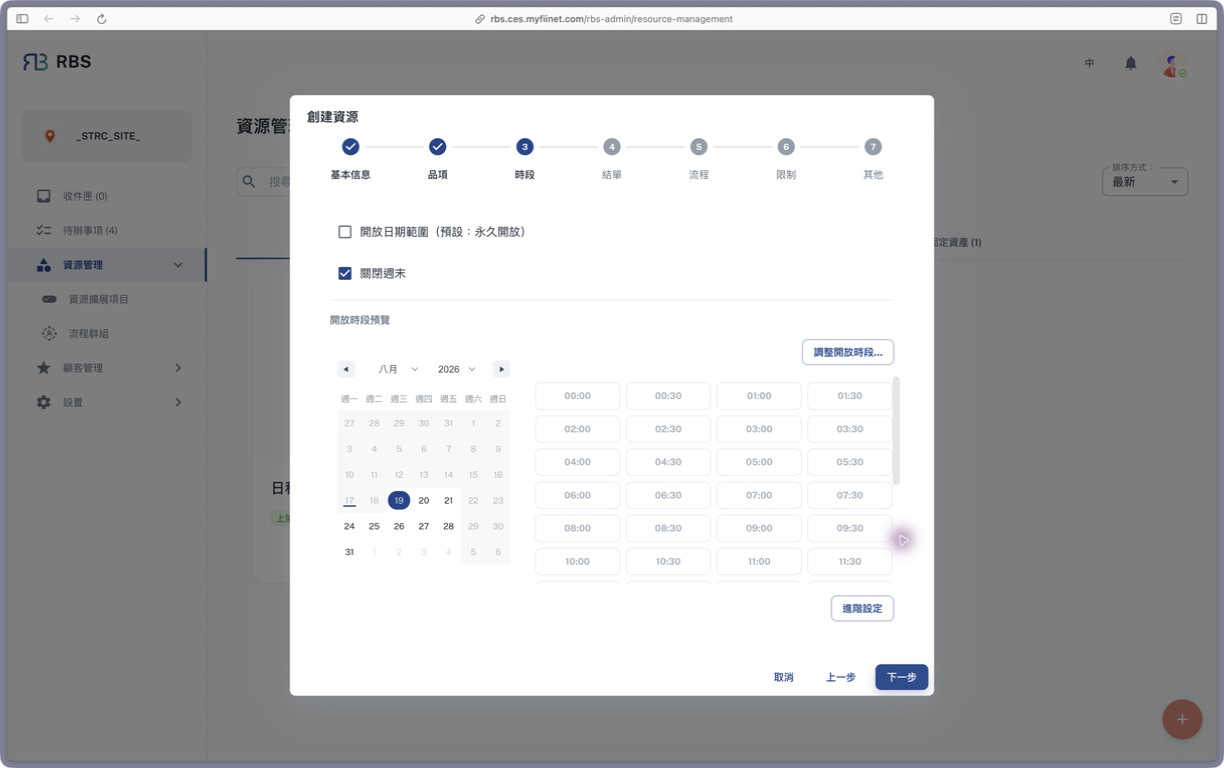Viewport: 1224px width, 768px height.
Task: Open the 八月 month dropdown
Action: [398, 369]
